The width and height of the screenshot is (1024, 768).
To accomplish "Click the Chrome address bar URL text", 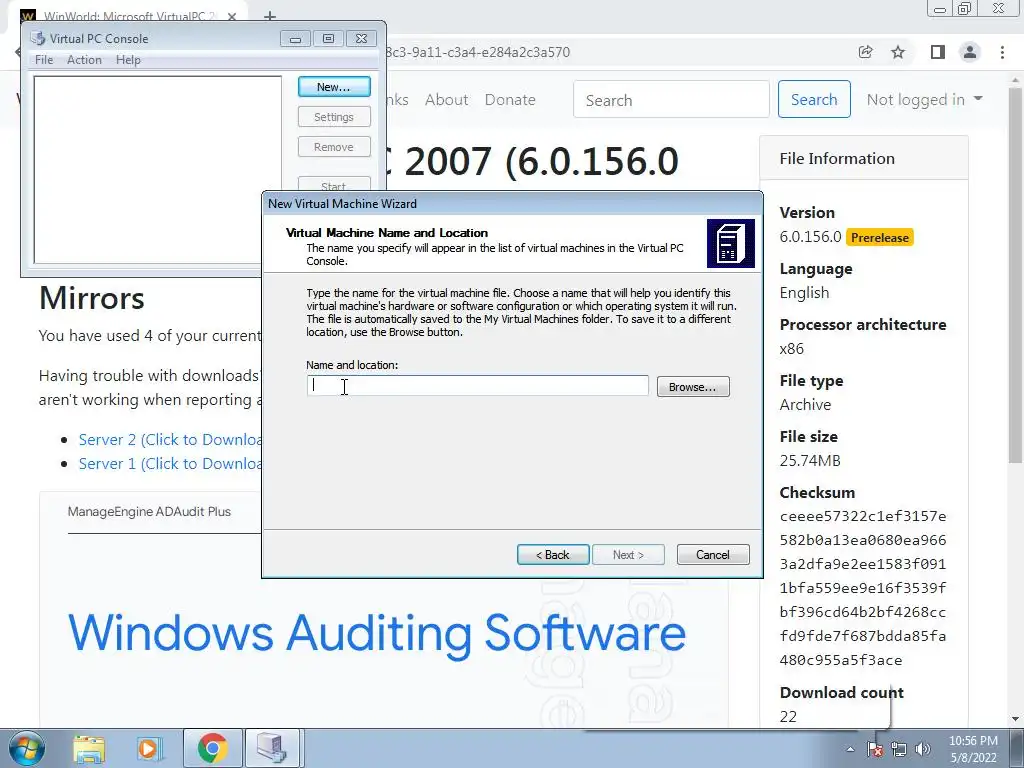I will [477, 52].
